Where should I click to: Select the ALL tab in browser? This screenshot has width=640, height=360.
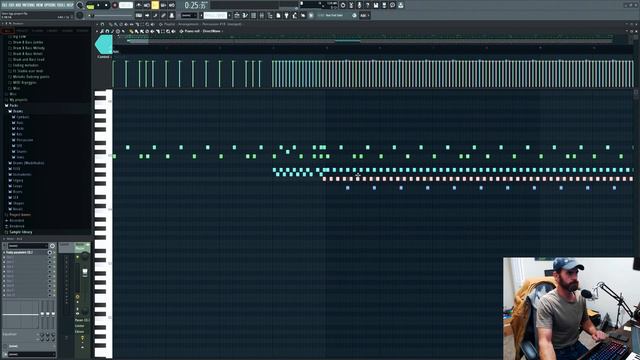(x=8, y=31)
